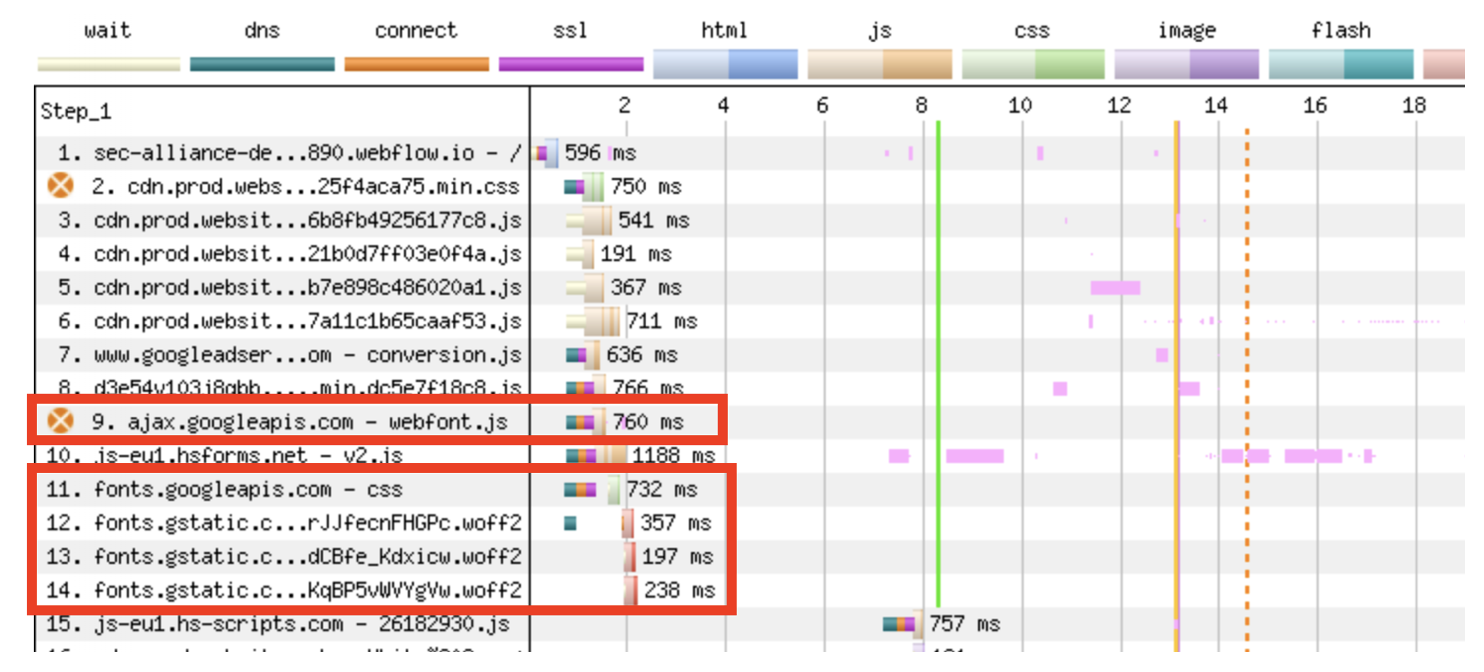Click the "wait" legend label
Screen dimensions: 1484x672
coord(108,30)
